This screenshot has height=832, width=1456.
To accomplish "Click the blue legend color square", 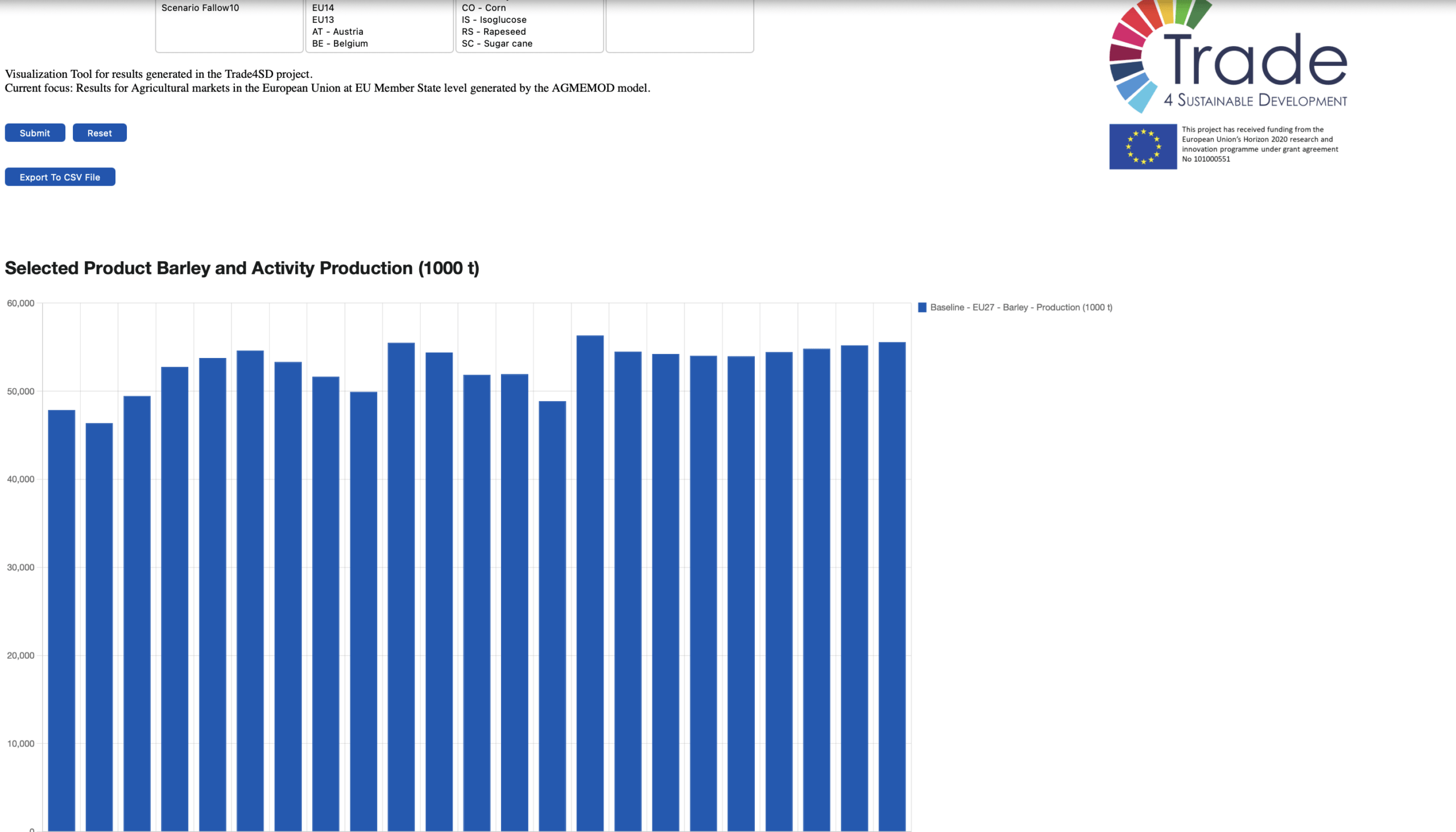I will point(921,307).
